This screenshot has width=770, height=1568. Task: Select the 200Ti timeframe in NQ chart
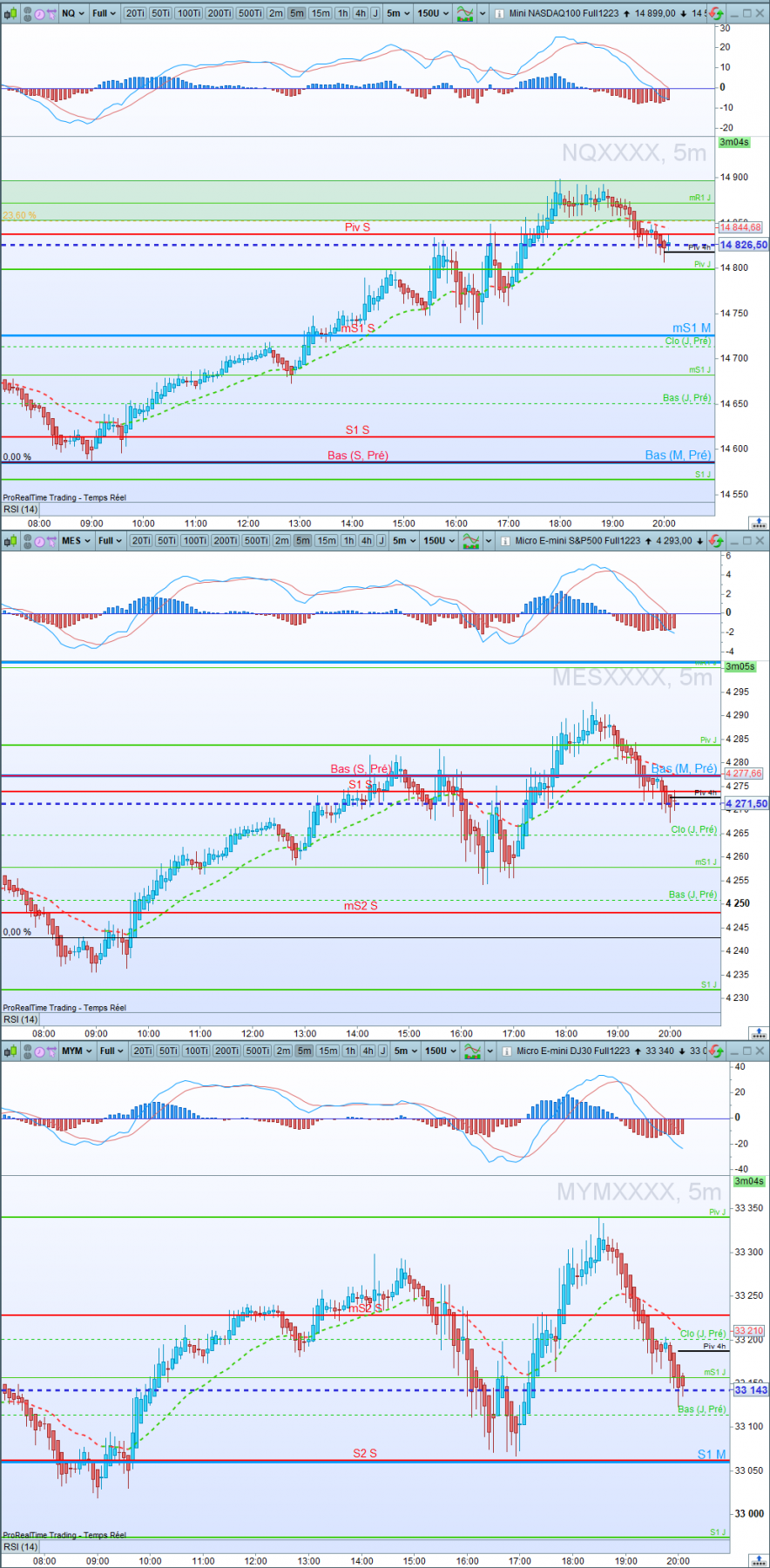(220, 13)
